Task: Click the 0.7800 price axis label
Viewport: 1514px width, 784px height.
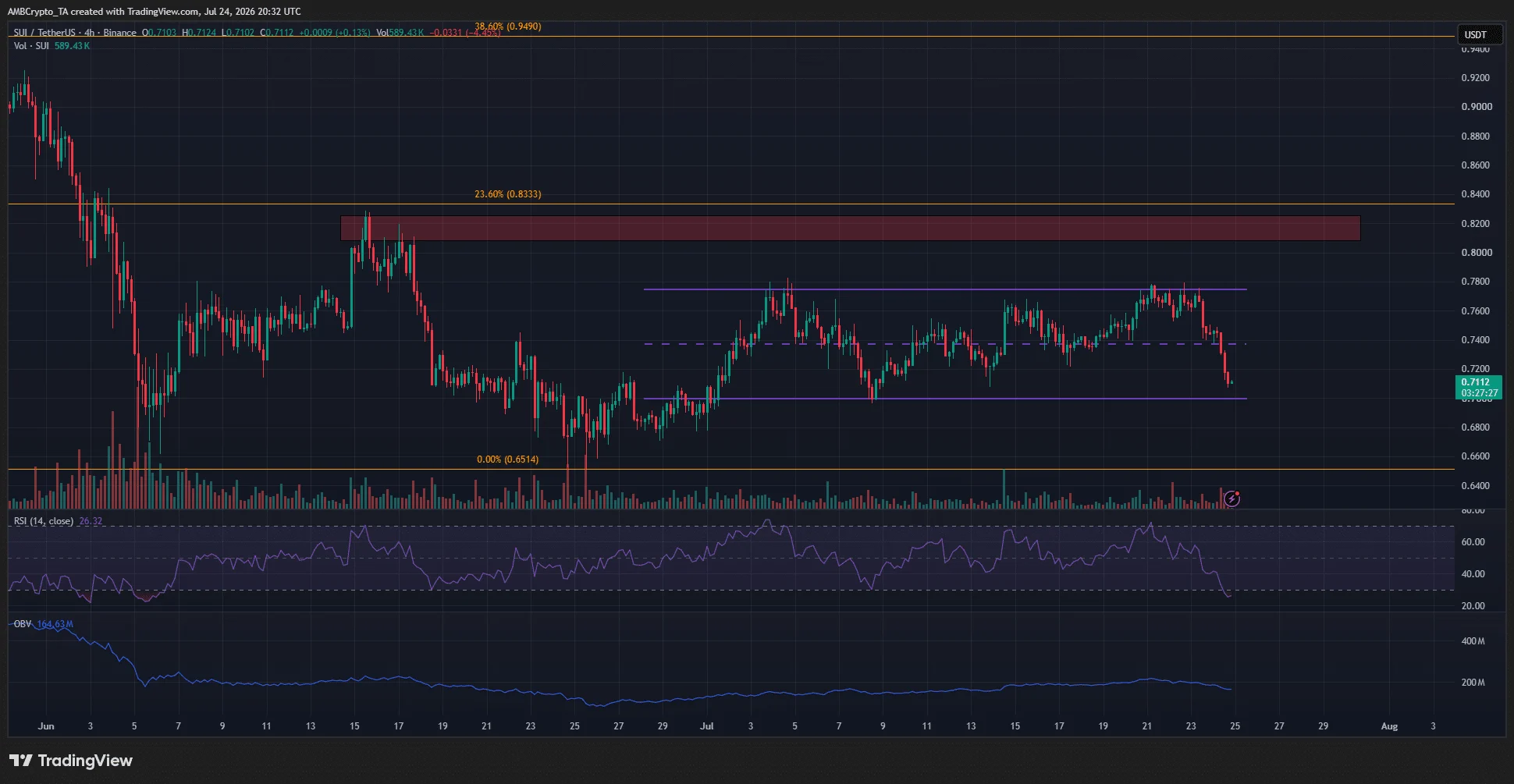Action: click(1476, 282)
